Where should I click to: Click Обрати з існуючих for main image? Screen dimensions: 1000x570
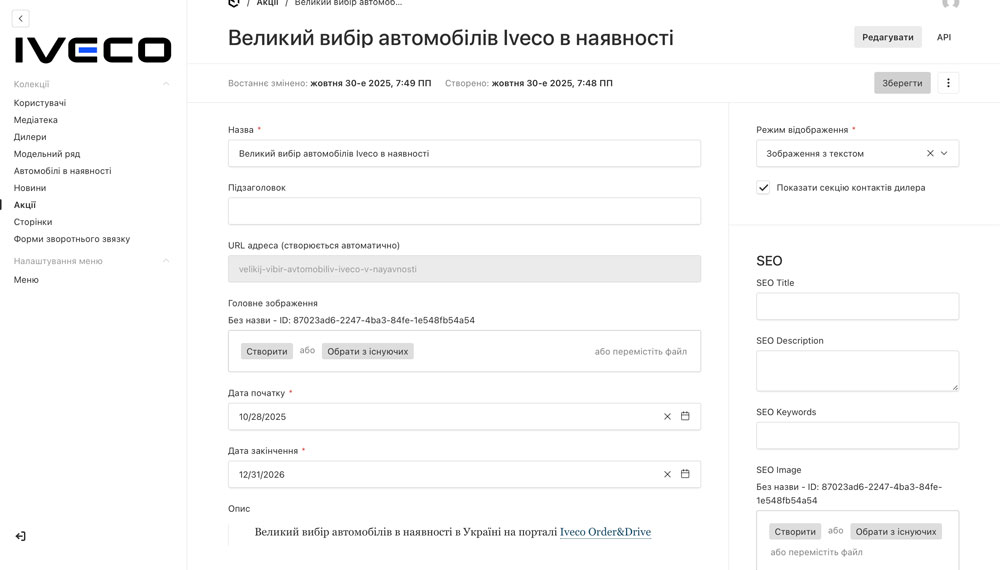[x=368, y=351]
